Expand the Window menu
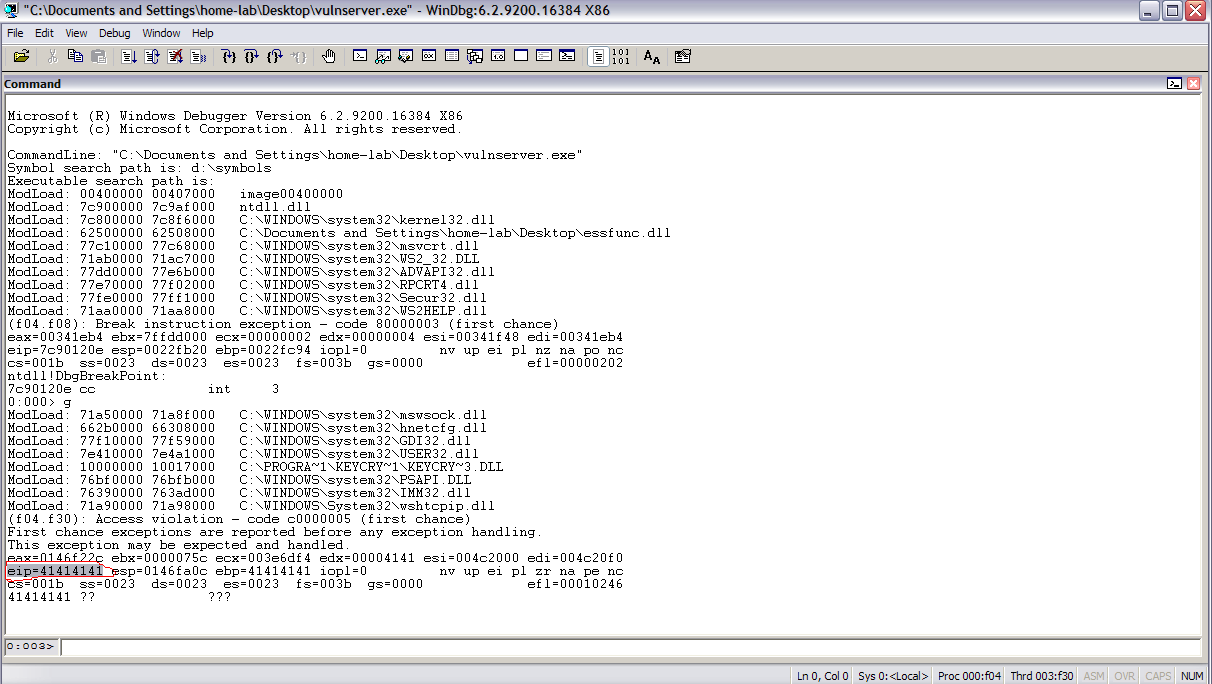This screenshot has width=1212, height=684. click(161, 33)
